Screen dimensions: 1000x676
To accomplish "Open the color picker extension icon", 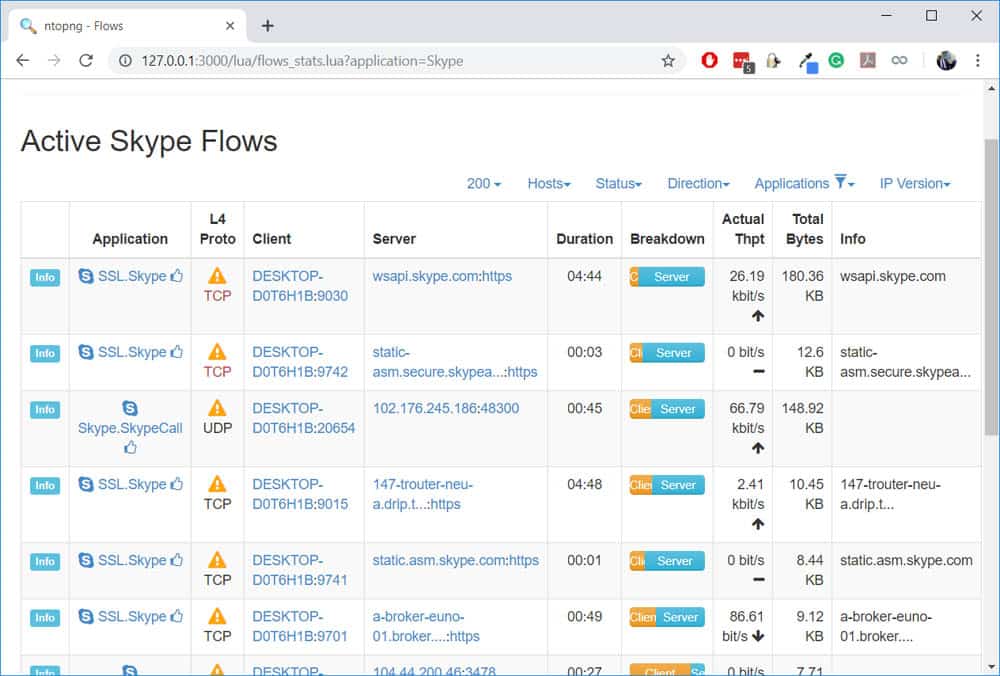I will pyautogui.click(x=808, y=62).
